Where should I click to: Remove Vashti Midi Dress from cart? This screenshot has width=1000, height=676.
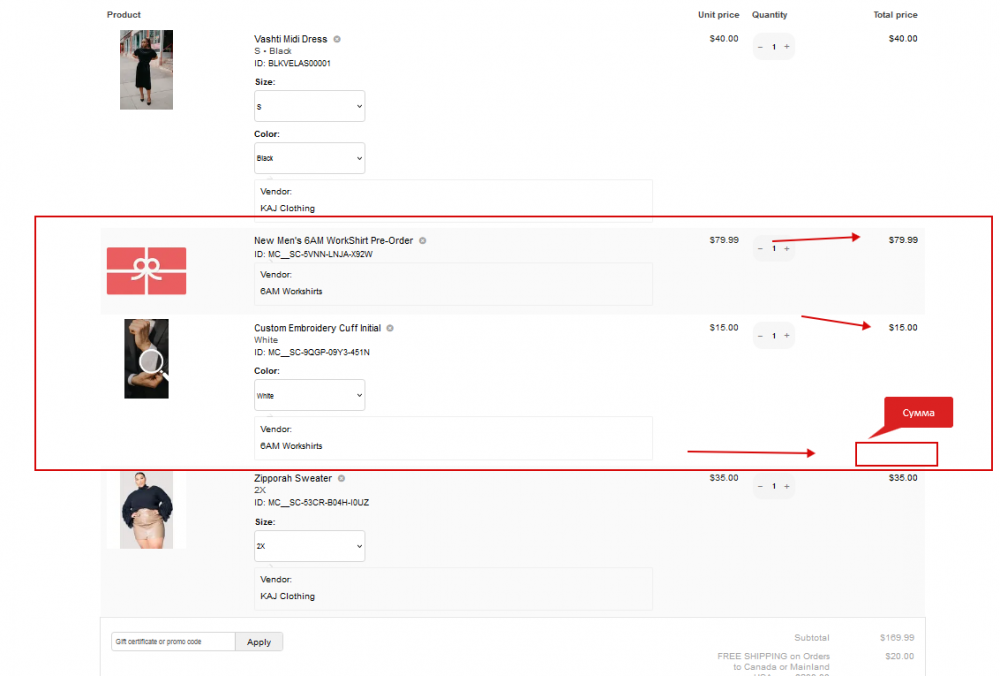[336, 38]
